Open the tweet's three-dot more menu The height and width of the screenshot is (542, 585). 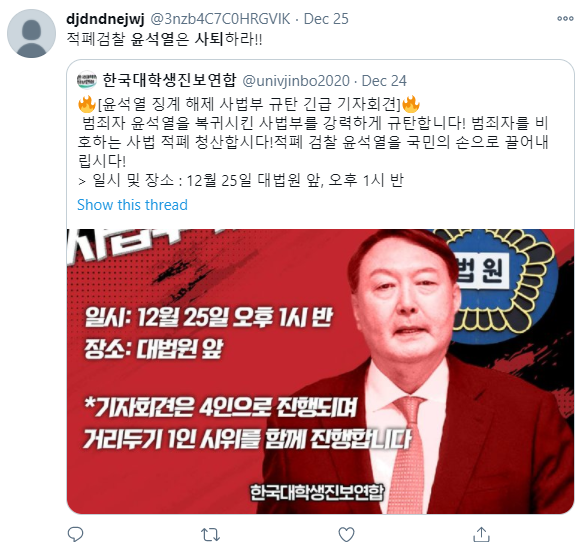tap(565, 18)
